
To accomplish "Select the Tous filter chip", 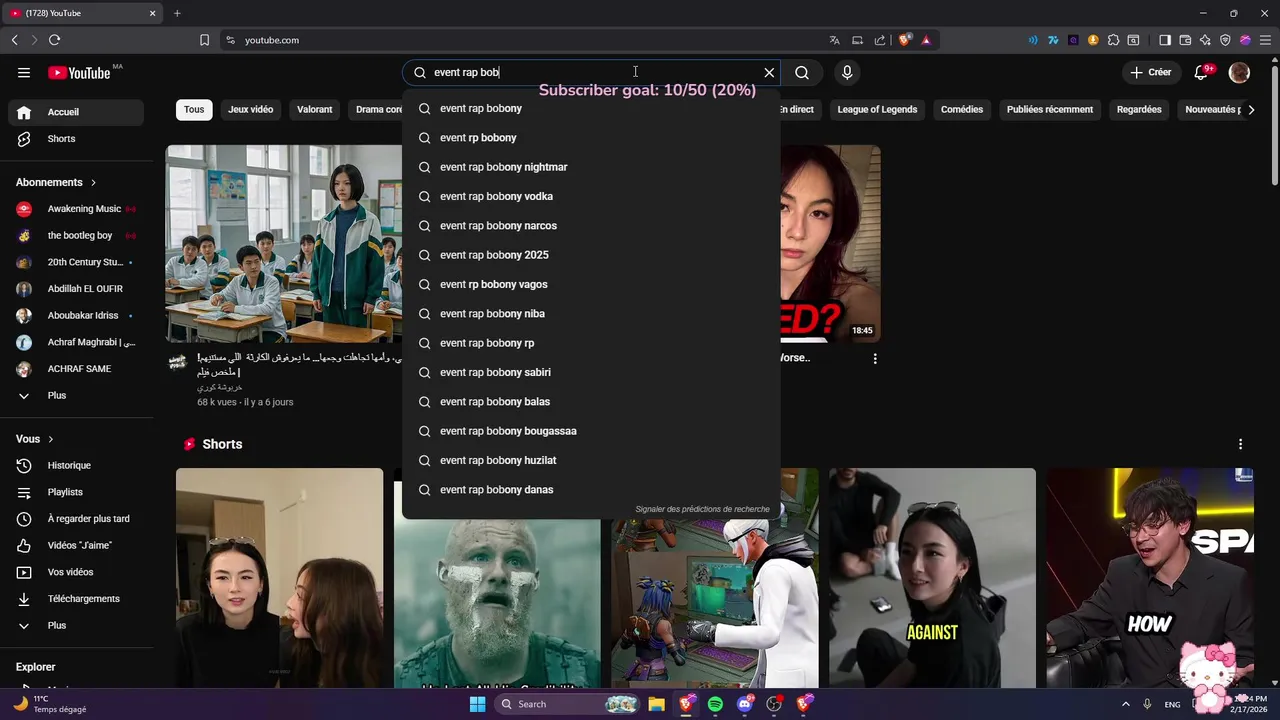I will [x=194, y=109].
